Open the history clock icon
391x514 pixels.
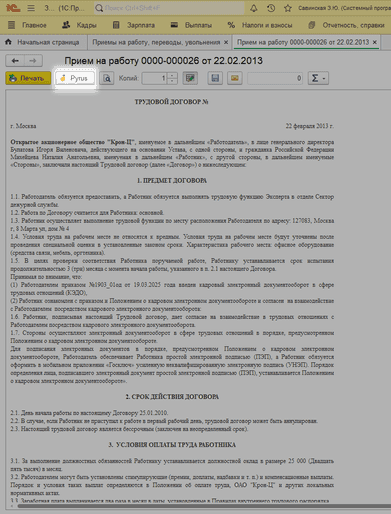point(271,8)
